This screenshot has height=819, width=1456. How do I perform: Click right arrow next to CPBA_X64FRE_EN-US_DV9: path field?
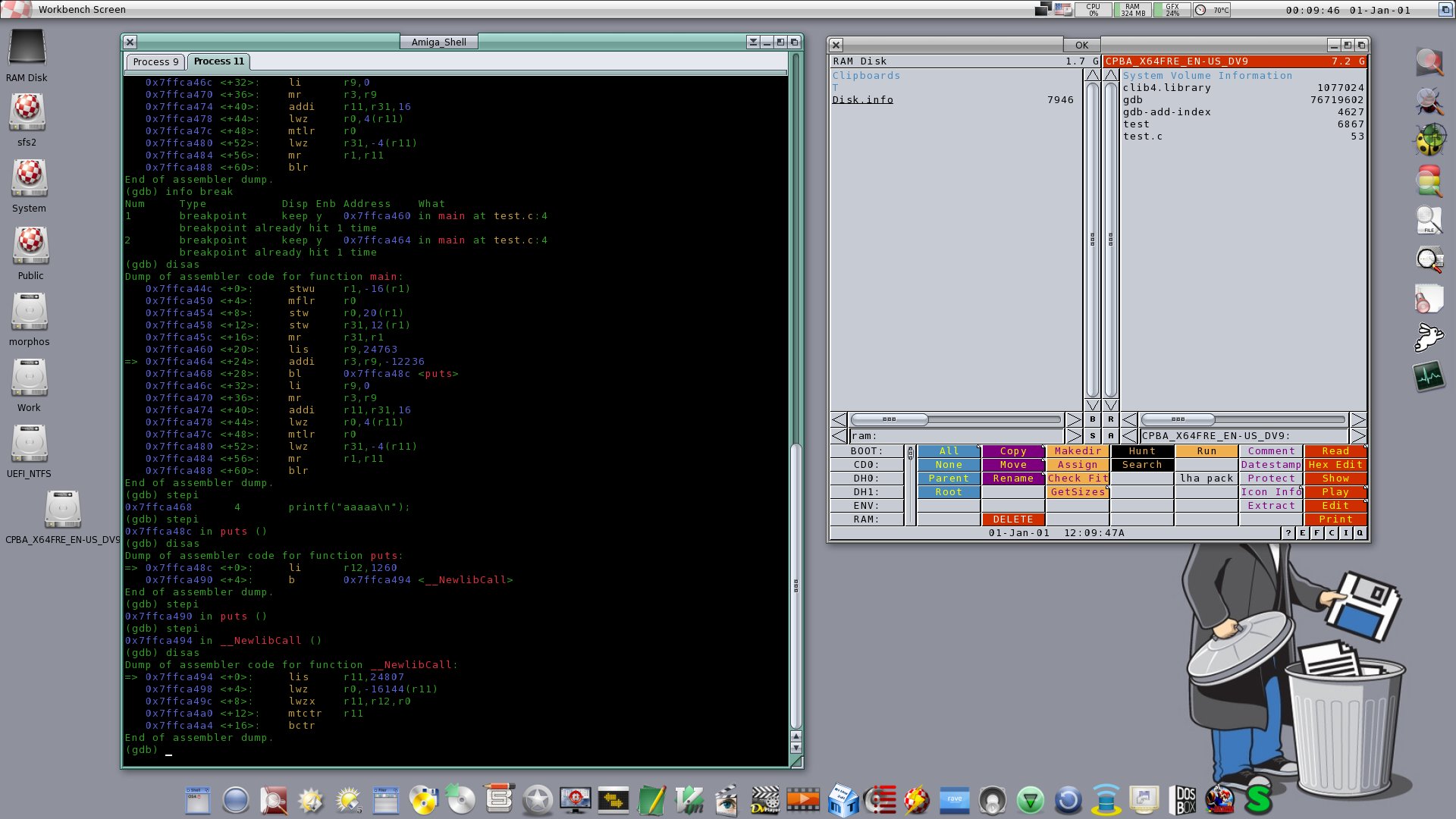coord(1358,436)
